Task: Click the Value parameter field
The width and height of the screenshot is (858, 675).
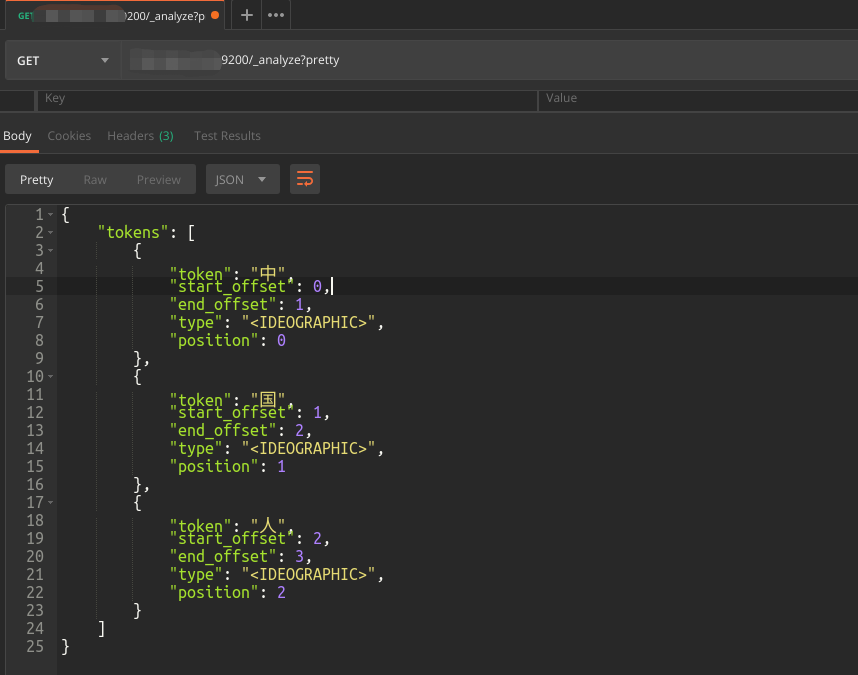Action: (x=698, y=101)
